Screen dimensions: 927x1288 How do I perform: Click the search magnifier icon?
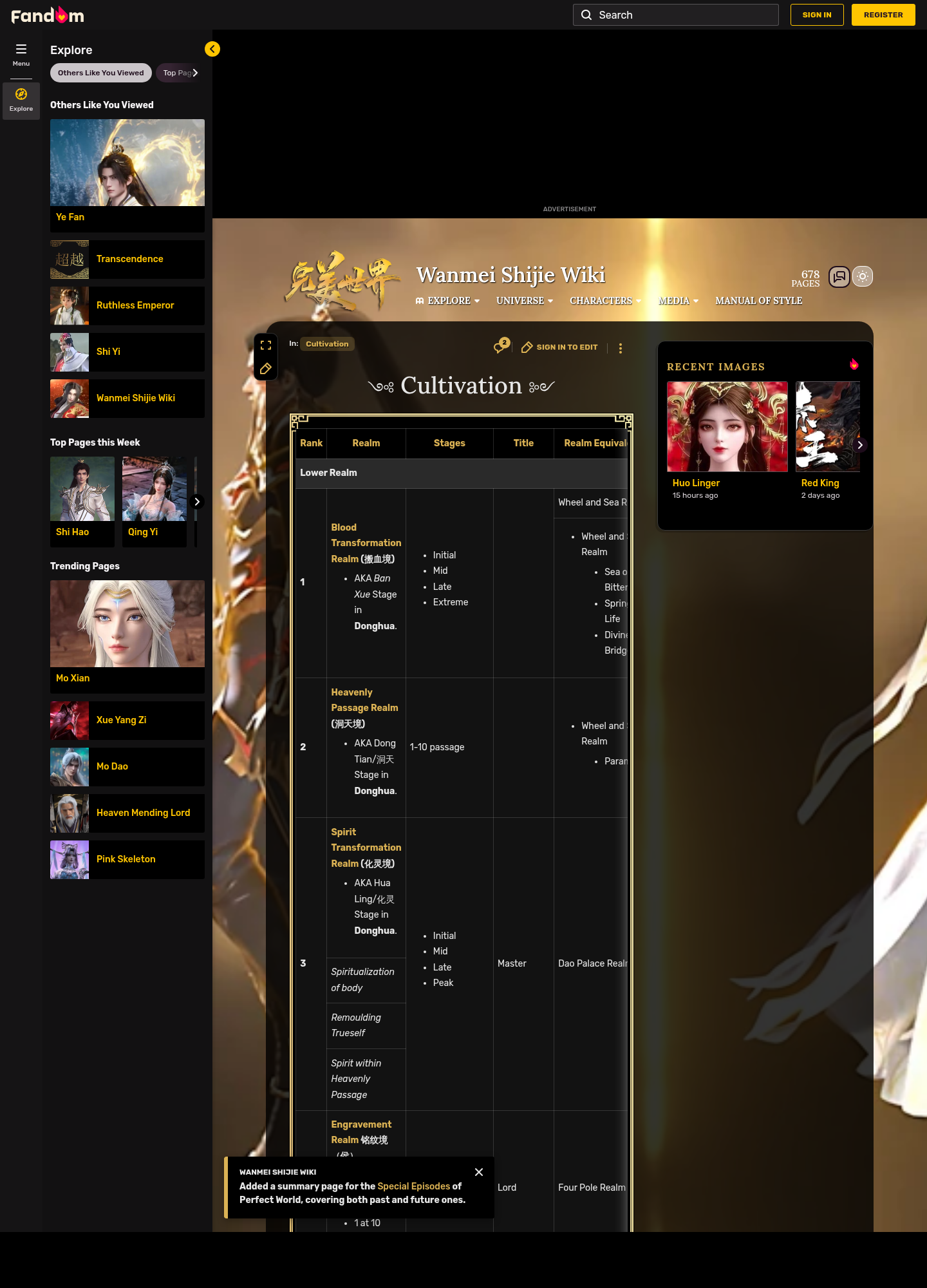586,15
